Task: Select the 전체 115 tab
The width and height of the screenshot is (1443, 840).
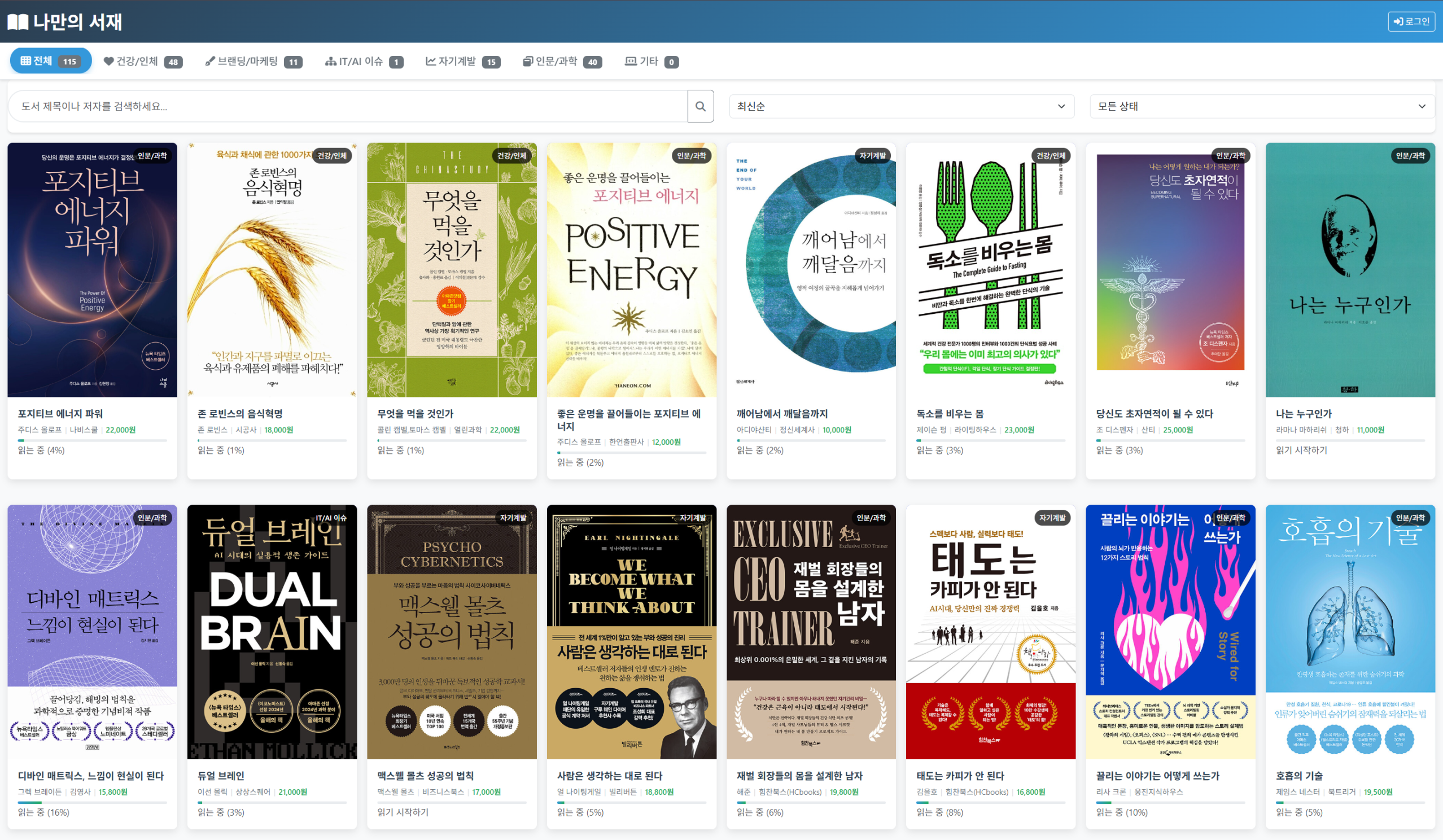Action: click(50, 62)
